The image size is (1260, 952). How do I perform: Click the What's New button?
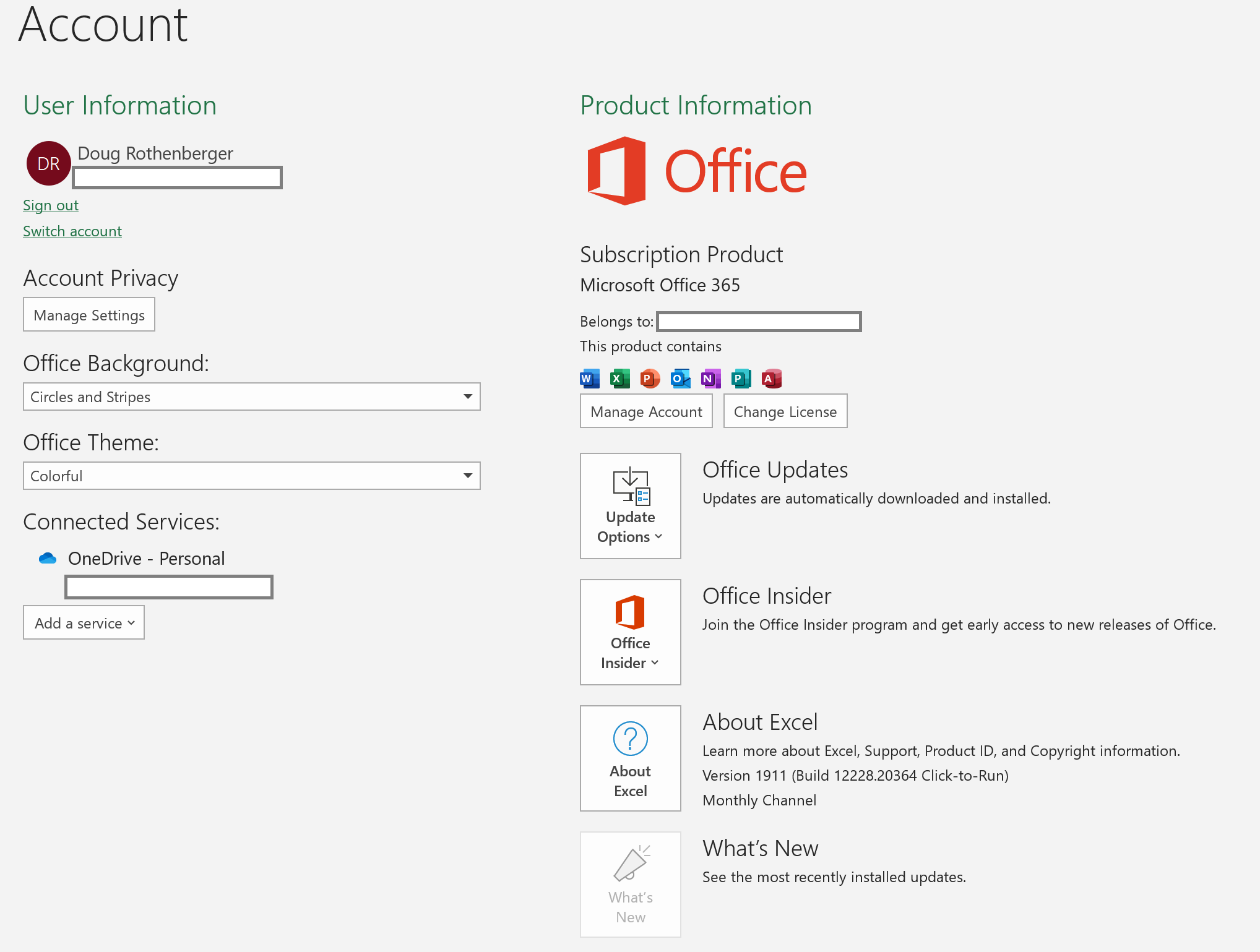[x=630, y=885]
